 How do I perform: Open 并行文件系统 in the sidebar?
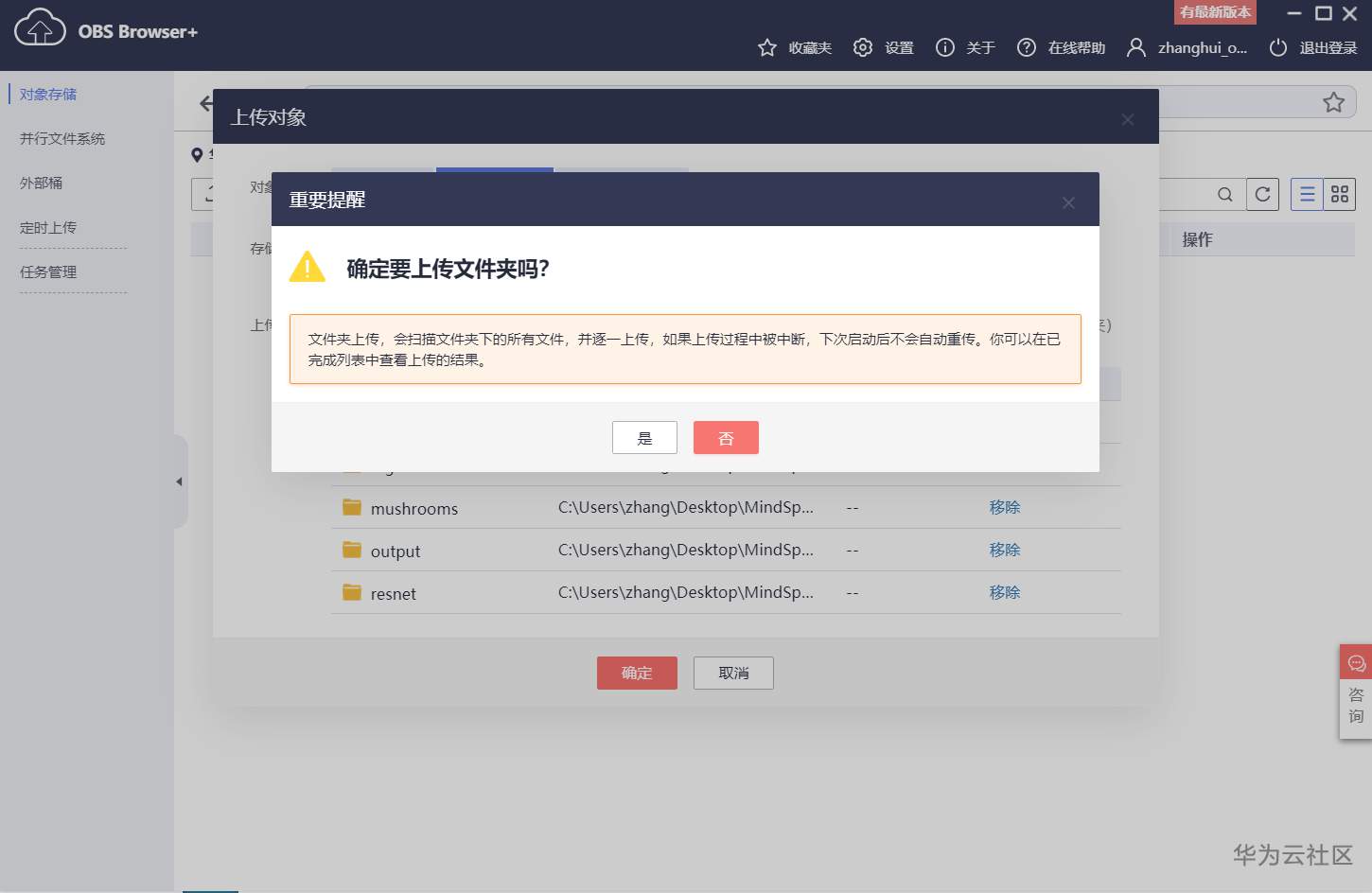pos(62,139)
